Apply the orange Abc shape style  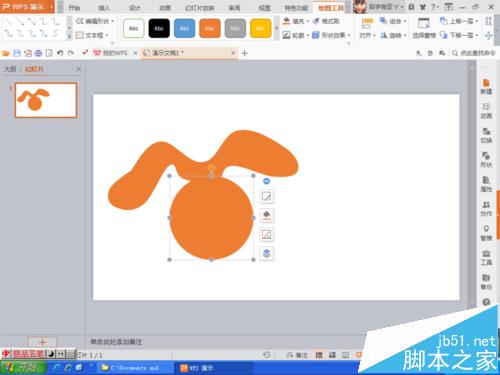pos(210,29)
